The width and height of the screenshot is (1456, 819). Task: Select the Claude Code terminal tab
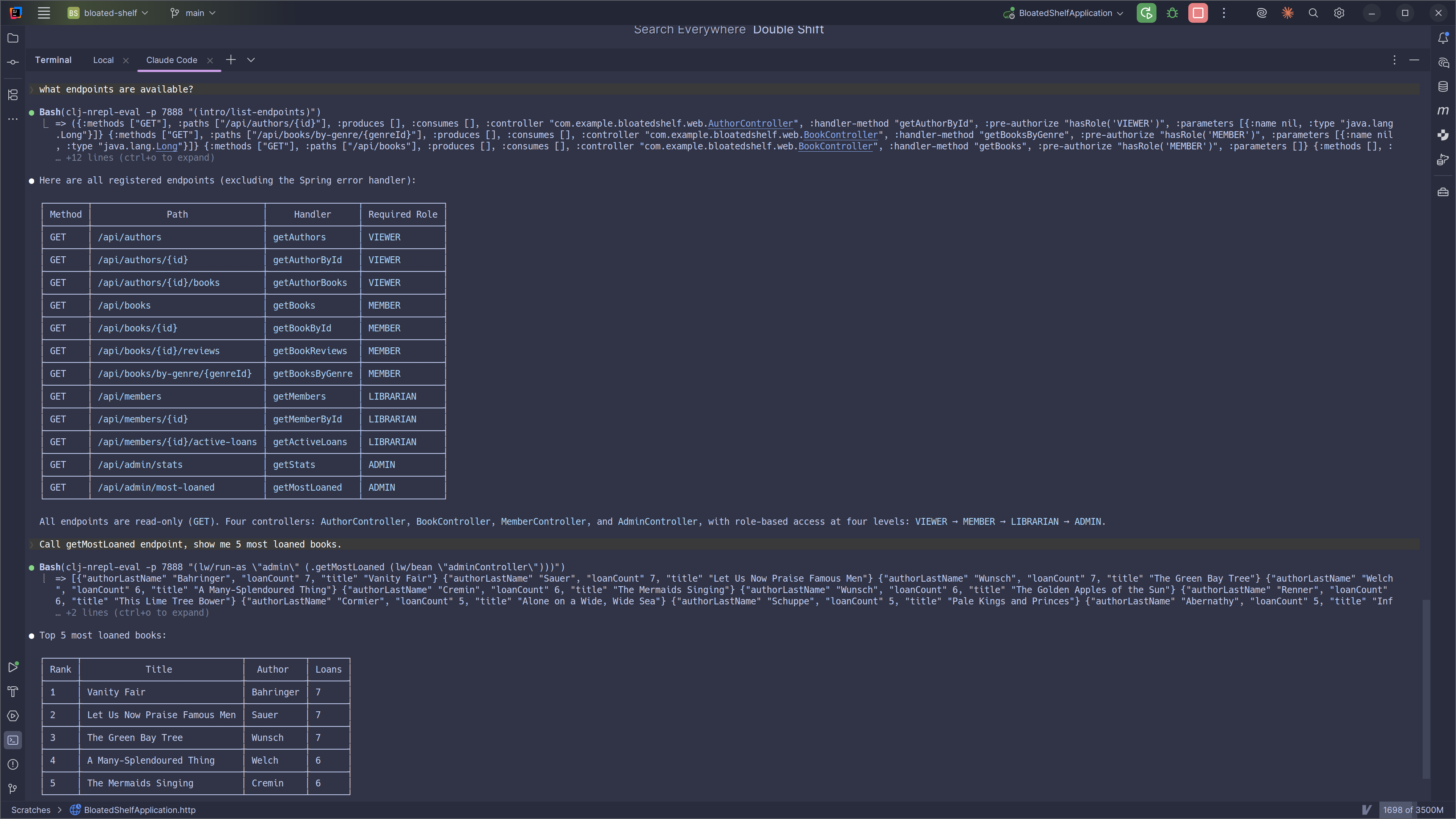[172, 60]
